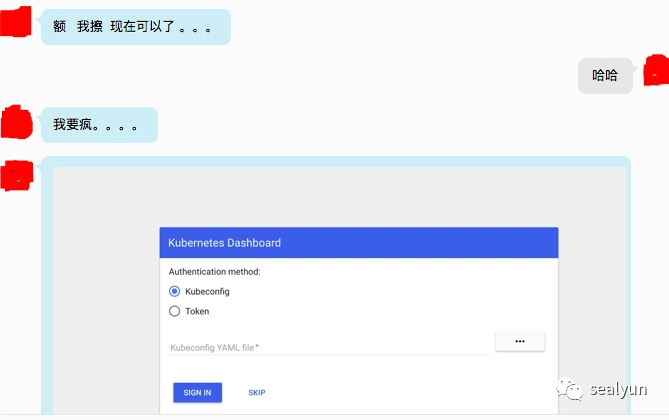Click the avatar beside "我要疯" message

click(x=17, y=122)
